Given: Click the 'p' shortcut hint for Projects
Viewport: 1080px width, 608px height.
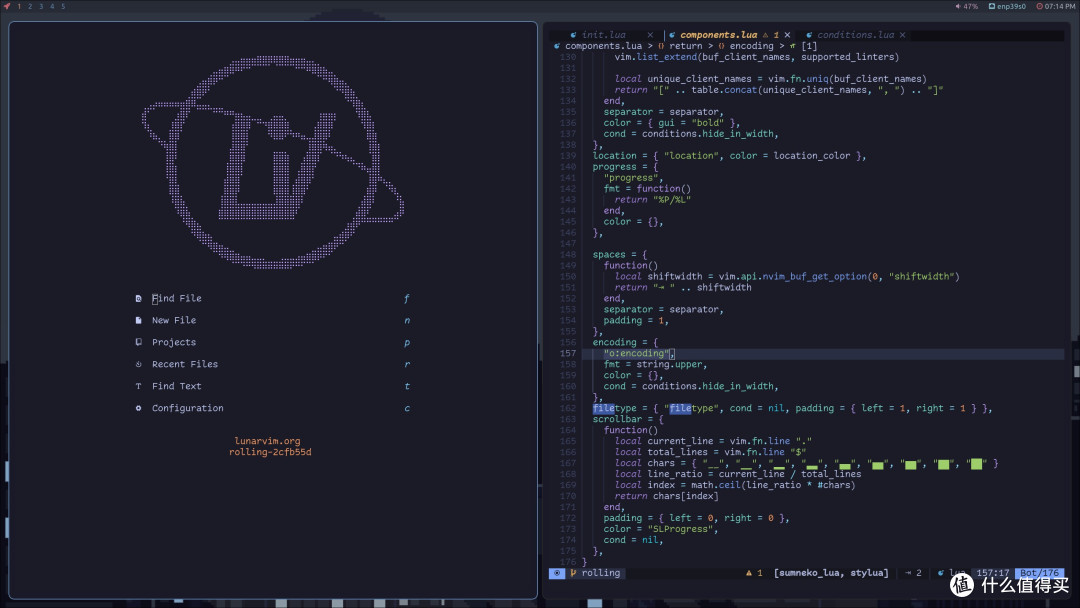Looking at the screenshot, I should pyautogui.click(x=407, y=342).
